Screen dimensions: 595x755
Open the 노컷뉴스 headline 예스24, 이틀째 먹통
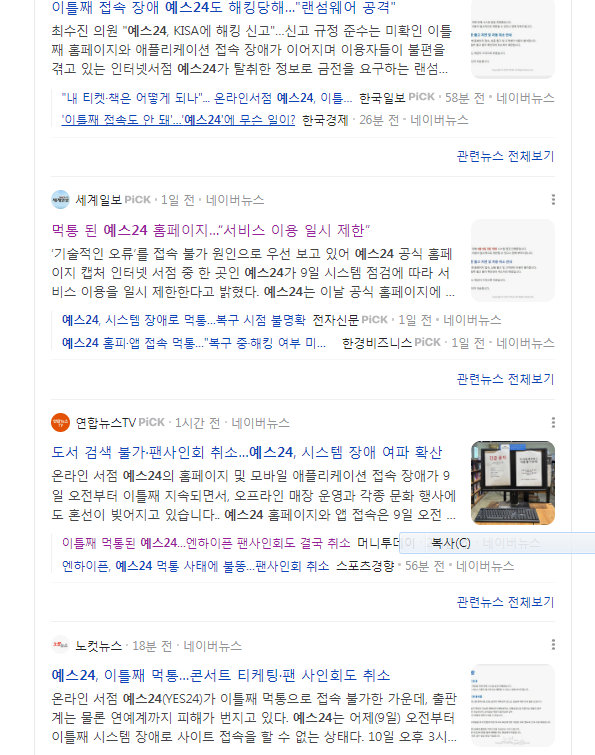point(220,675)
